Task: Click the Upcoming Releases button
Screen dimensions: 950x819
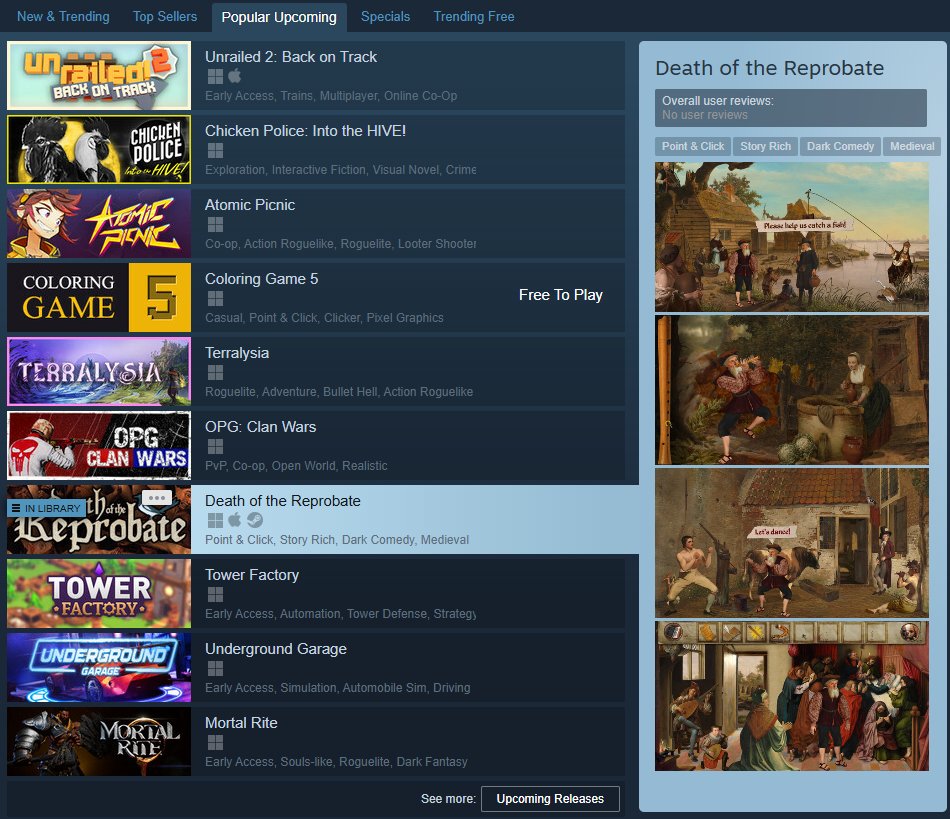Action: click(x=550, y=798)
